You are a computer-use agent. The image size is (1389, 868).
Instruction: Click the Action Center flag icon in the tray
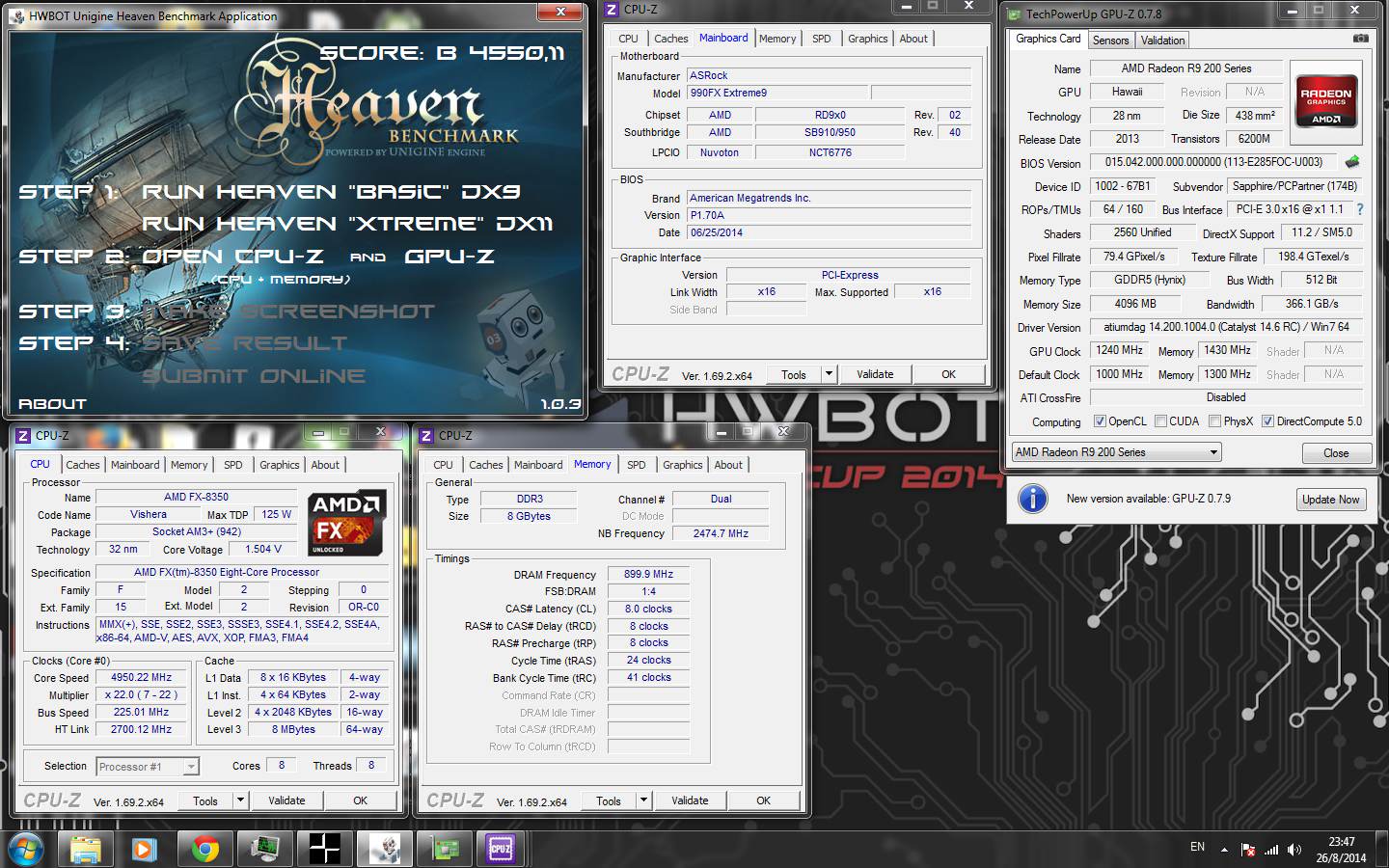tap(1248, 850)
